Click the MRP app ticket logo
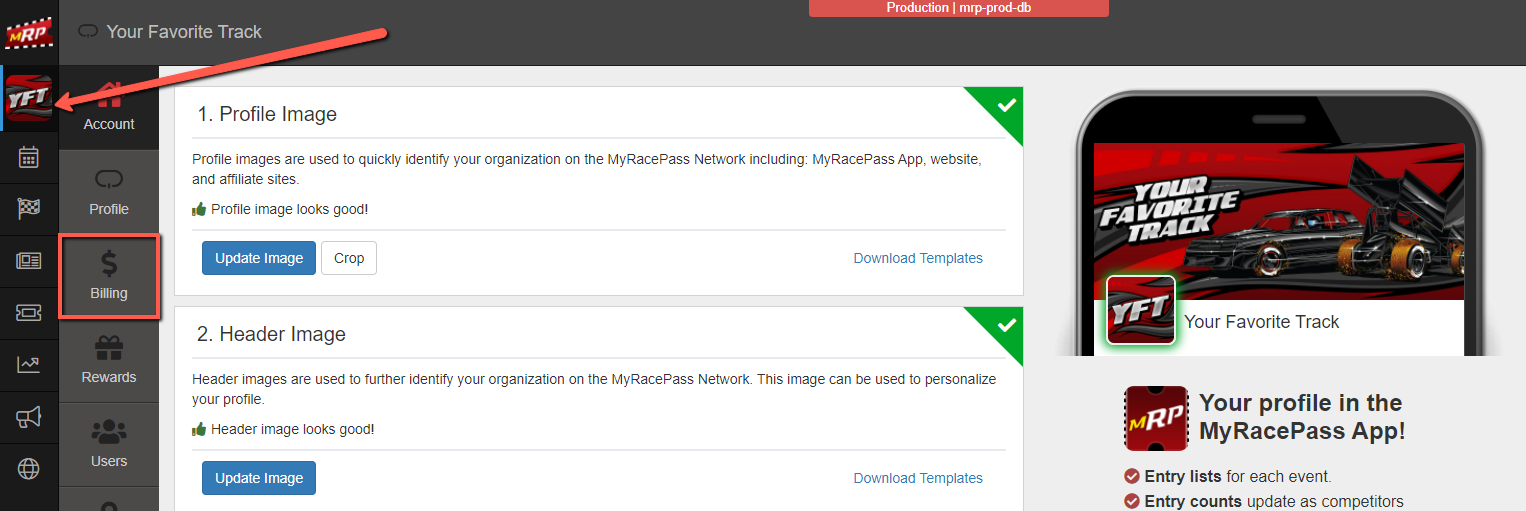 pyautogui.click(x=1156, y=418)
